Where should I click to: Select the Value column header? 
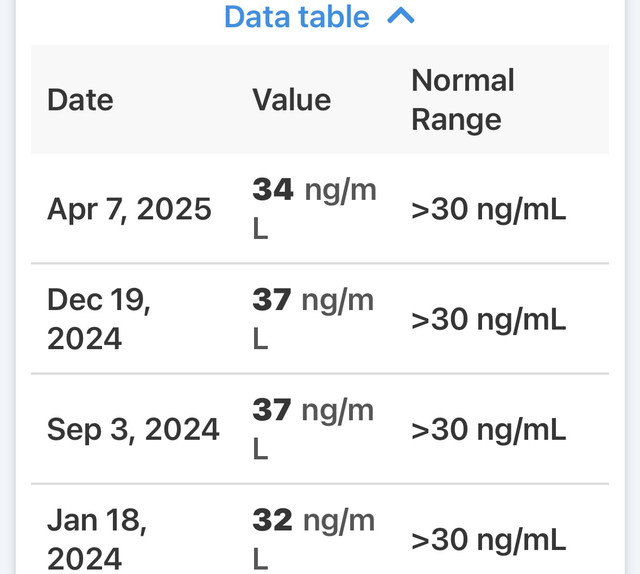click(x=291, y=100)
